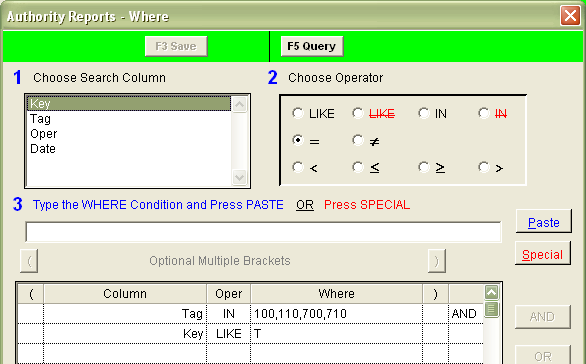Click the WHERE condition input field
This screenshot has width=586, height=364.
tap(263, 232)
